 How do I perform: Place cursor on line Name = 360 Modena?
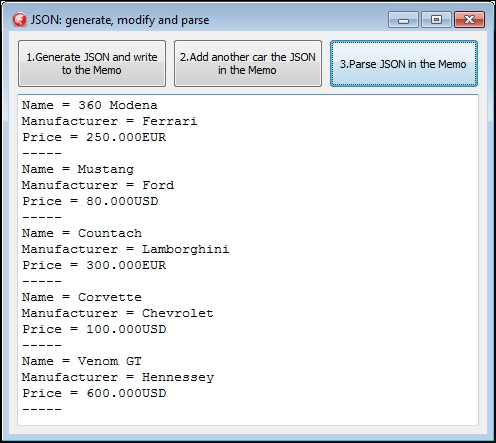click(90, 105)
